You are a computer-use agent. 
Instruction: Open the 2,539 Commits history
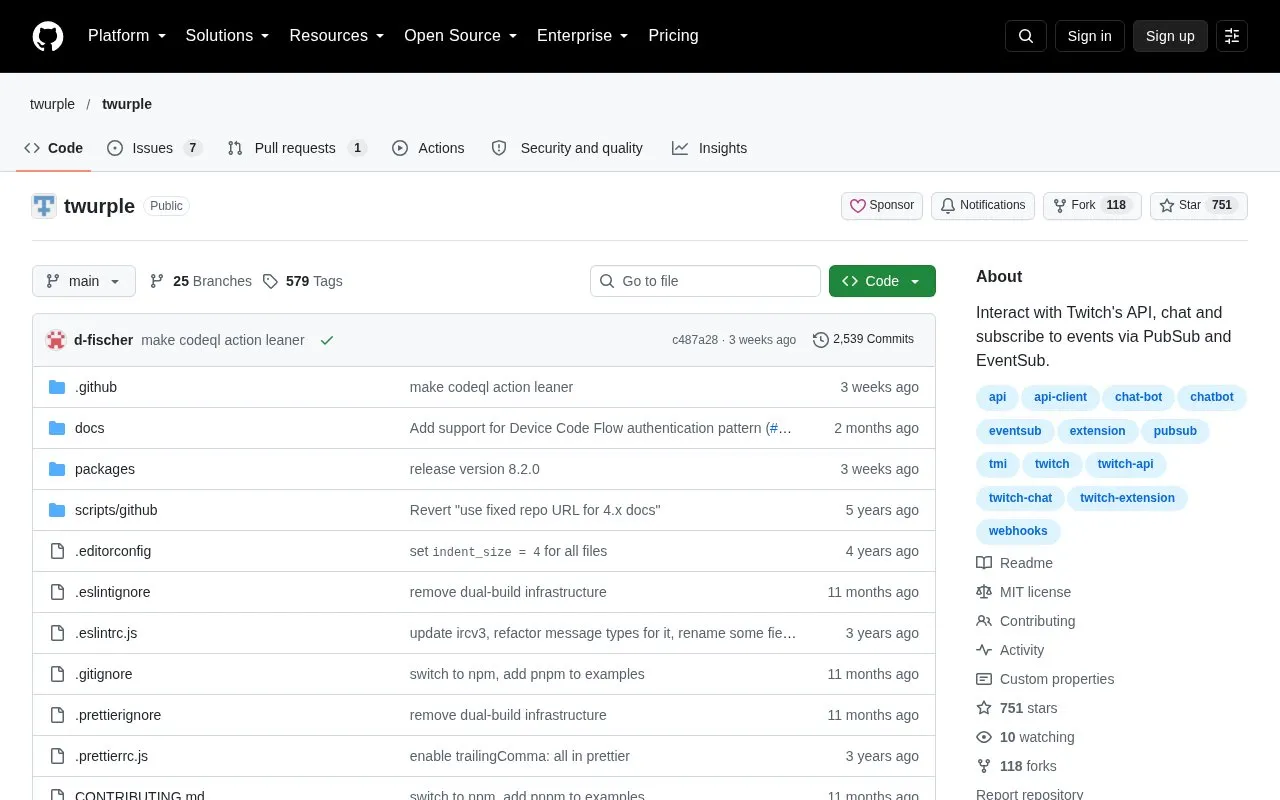pyautogui.click(x=863, y=340)
